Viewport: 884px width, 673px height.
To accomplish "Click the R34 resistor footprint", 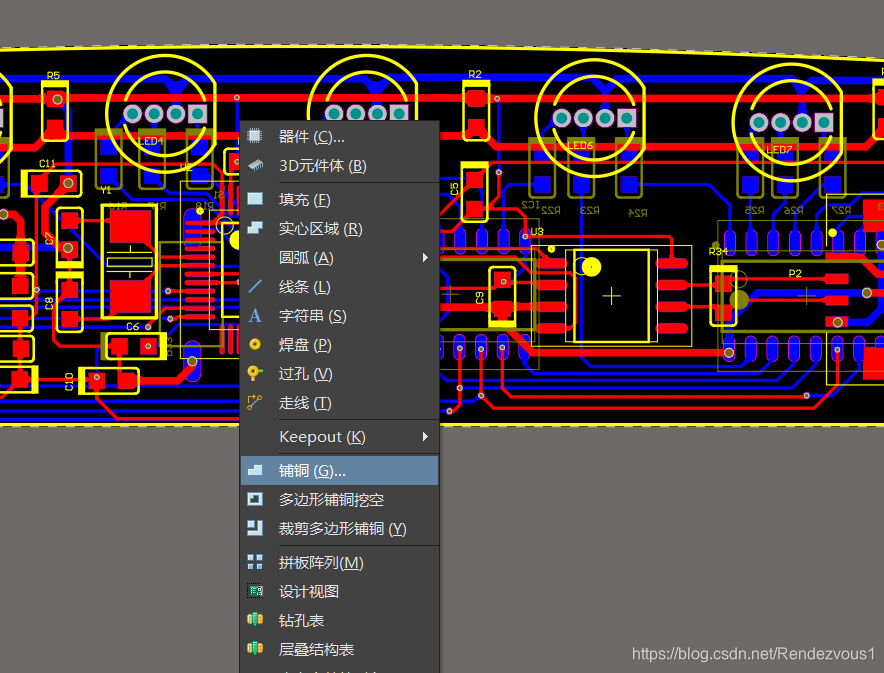I will pyautogui.click(x=723, y=296).
